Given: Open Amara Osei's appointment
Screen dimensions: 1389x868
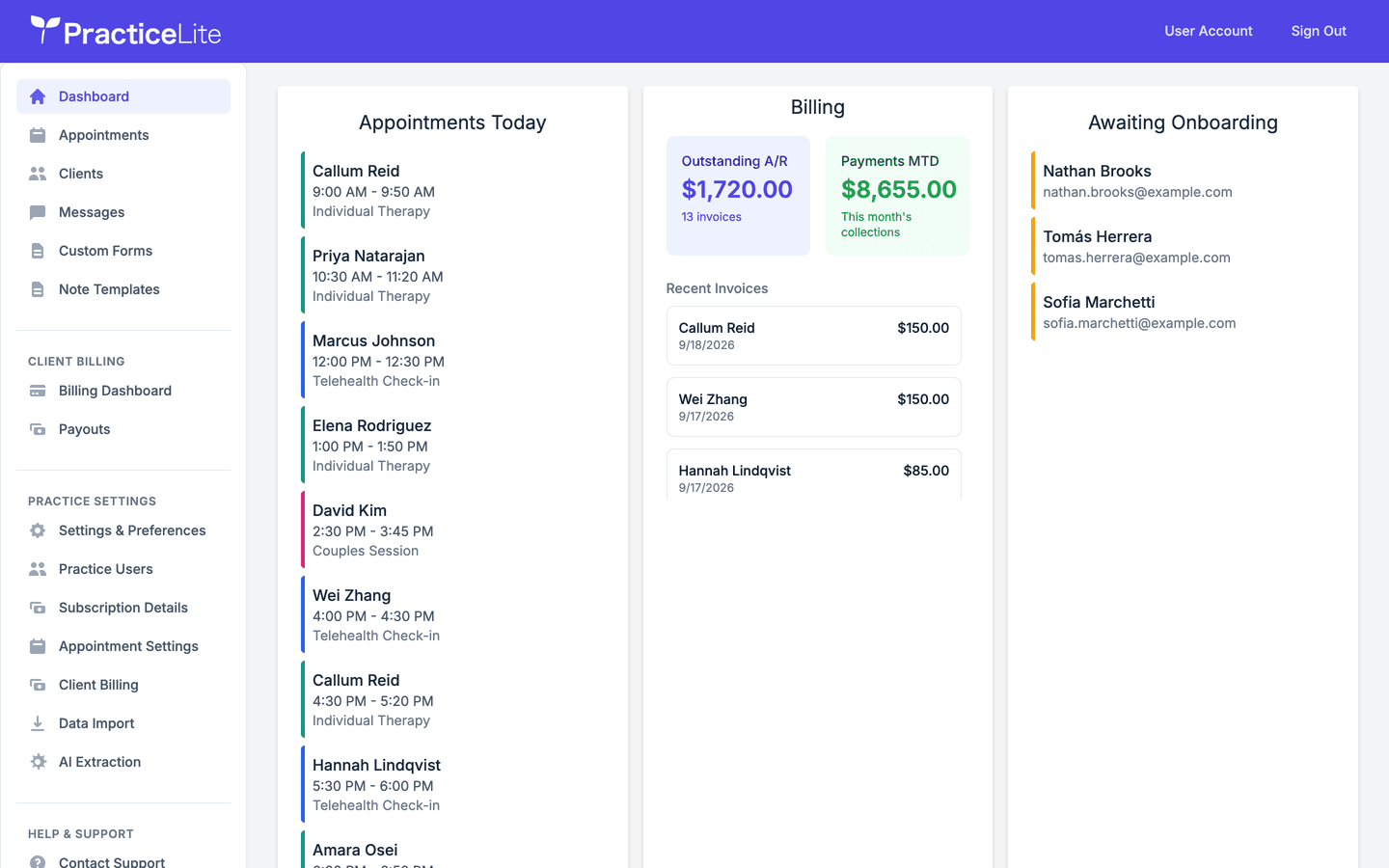Looking at the screenshot, I should [452, 850].
